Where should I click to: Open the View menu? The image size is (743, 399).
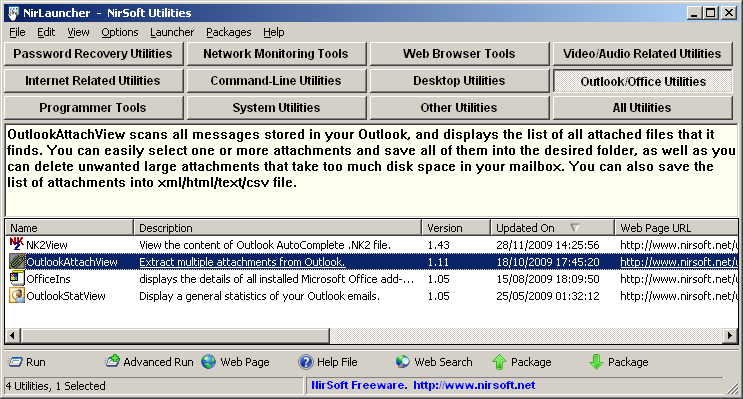pos(78,32)
